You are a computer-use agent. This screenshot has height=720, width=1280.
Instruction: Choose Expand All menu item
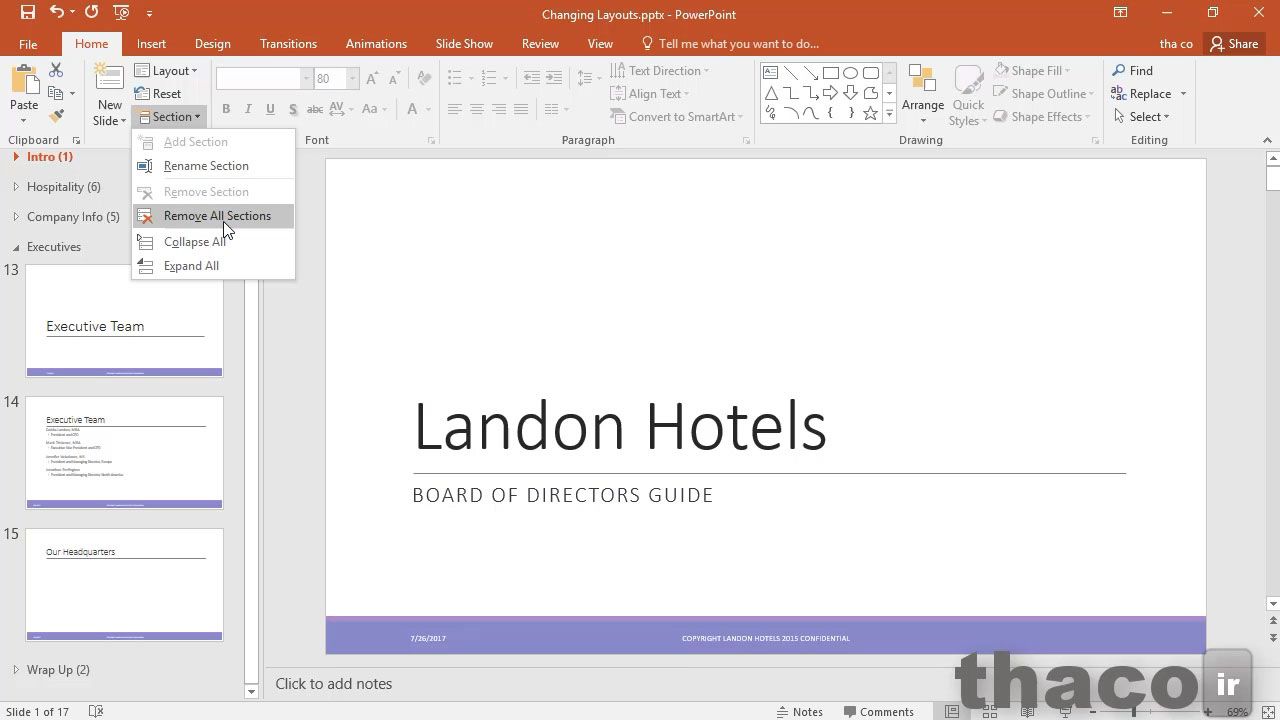click(x=213, y=266)
